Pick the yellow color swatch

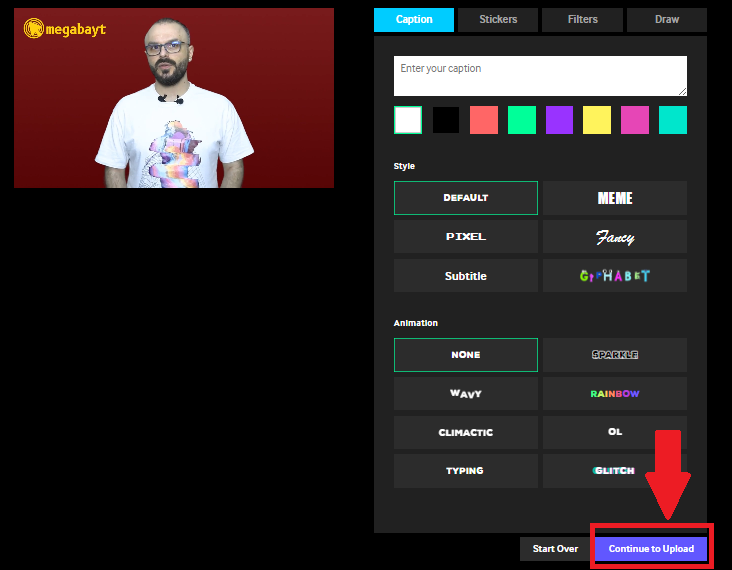[x=597, y=120]
